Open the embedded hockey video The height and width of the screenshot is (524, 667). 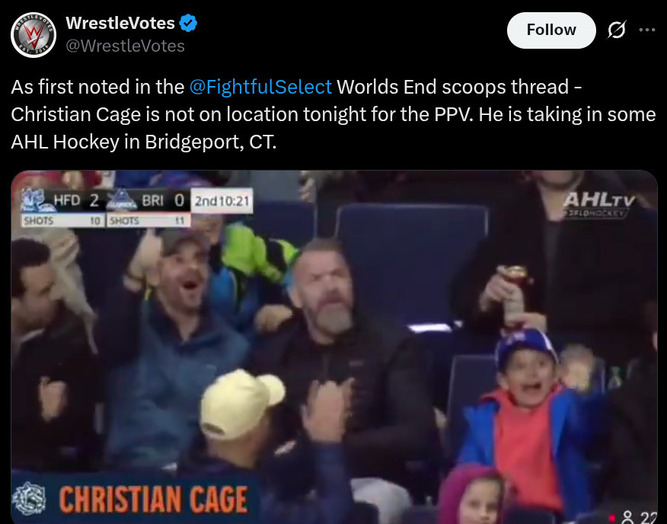pyautogui.click(x=334, y=347)
